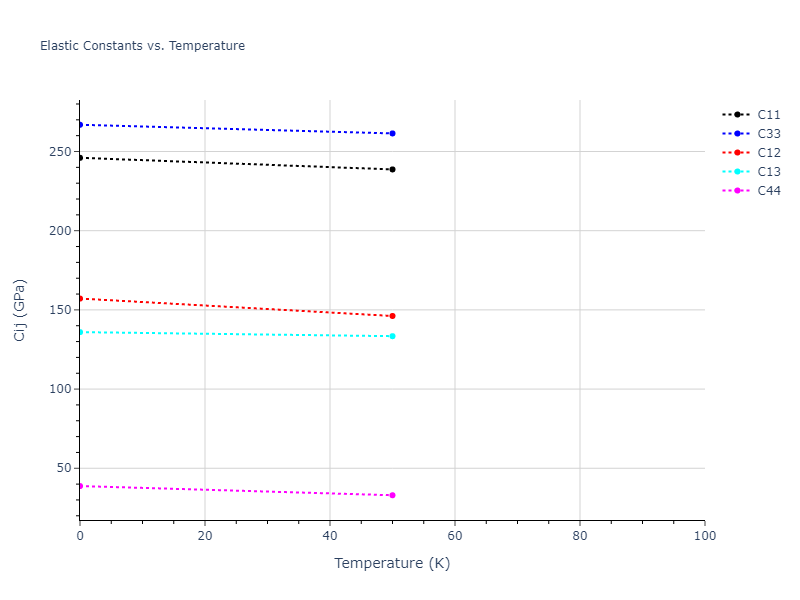Click the x-axis tick label 20
This screenshot has height=600, width=800.
point(205,537)
